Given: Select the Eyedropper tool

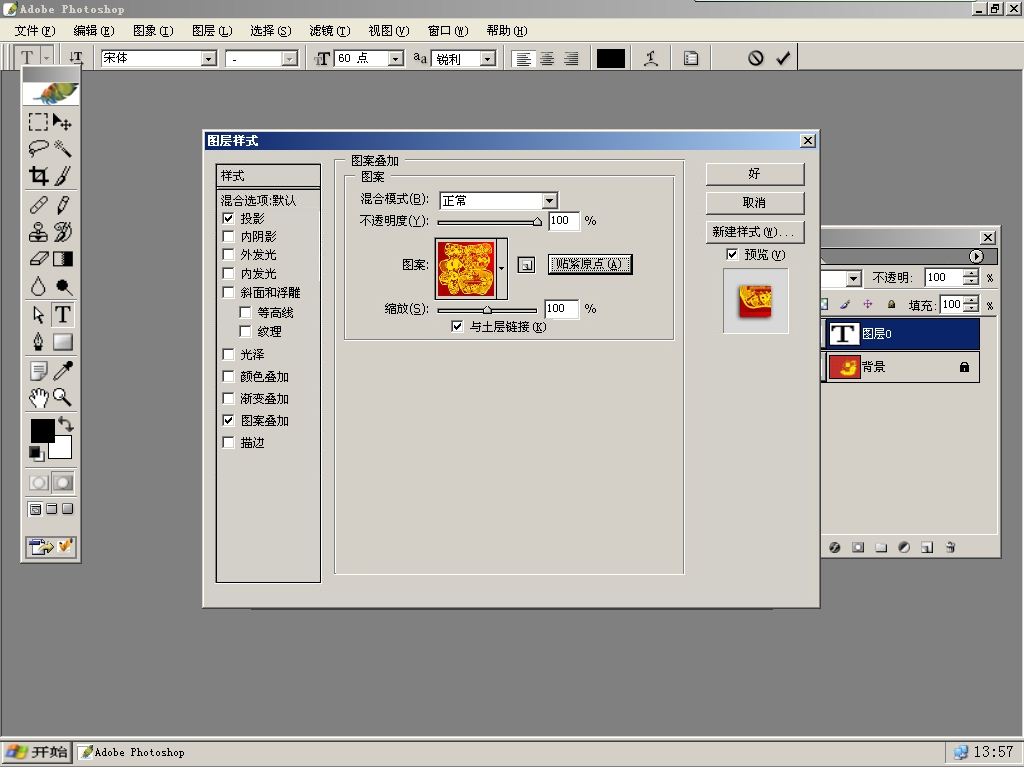Looking at the screenshot, I should click(63, 370).
